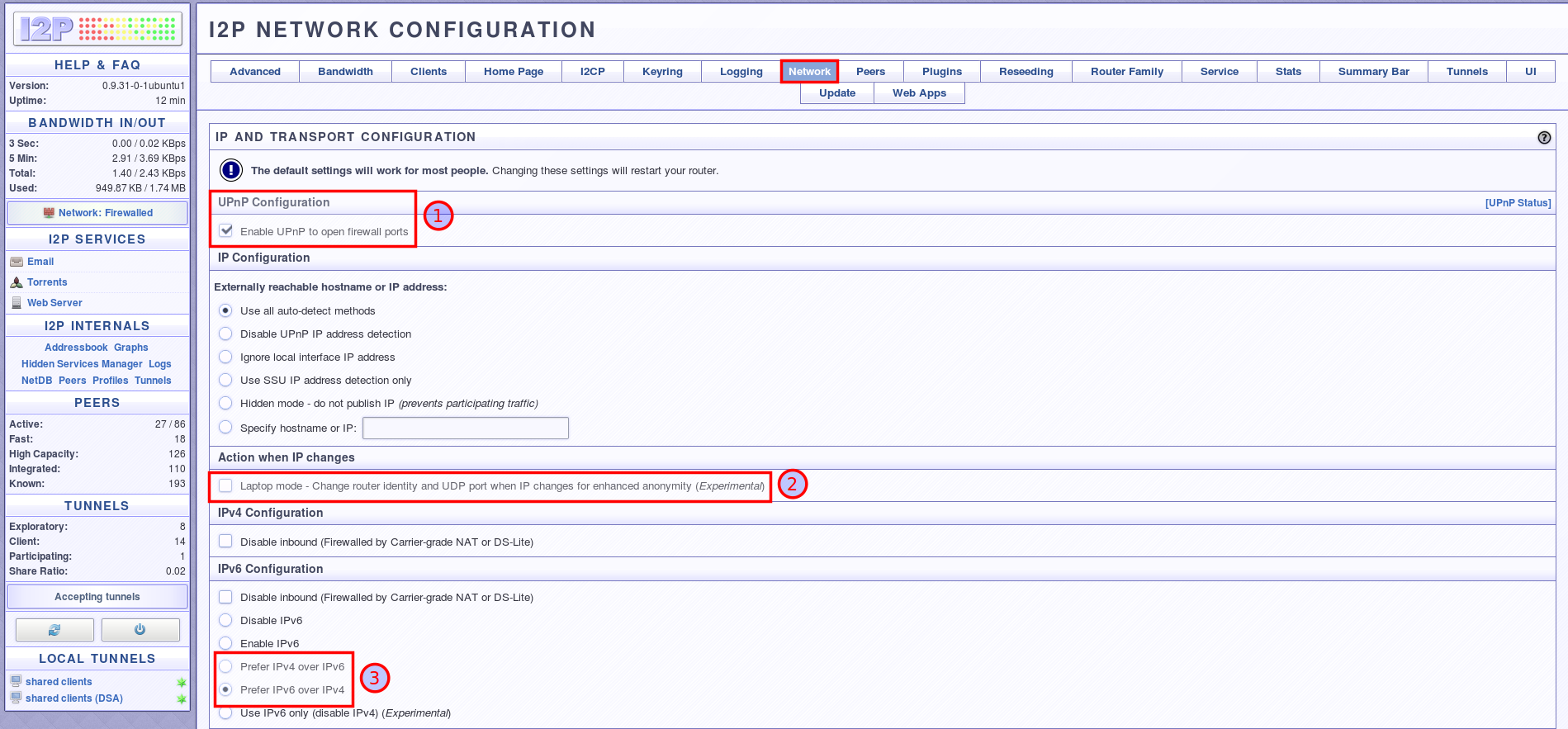1568x729 pixels.
Task: Click the Torrents service icon
Action: [x=17, y=282]
